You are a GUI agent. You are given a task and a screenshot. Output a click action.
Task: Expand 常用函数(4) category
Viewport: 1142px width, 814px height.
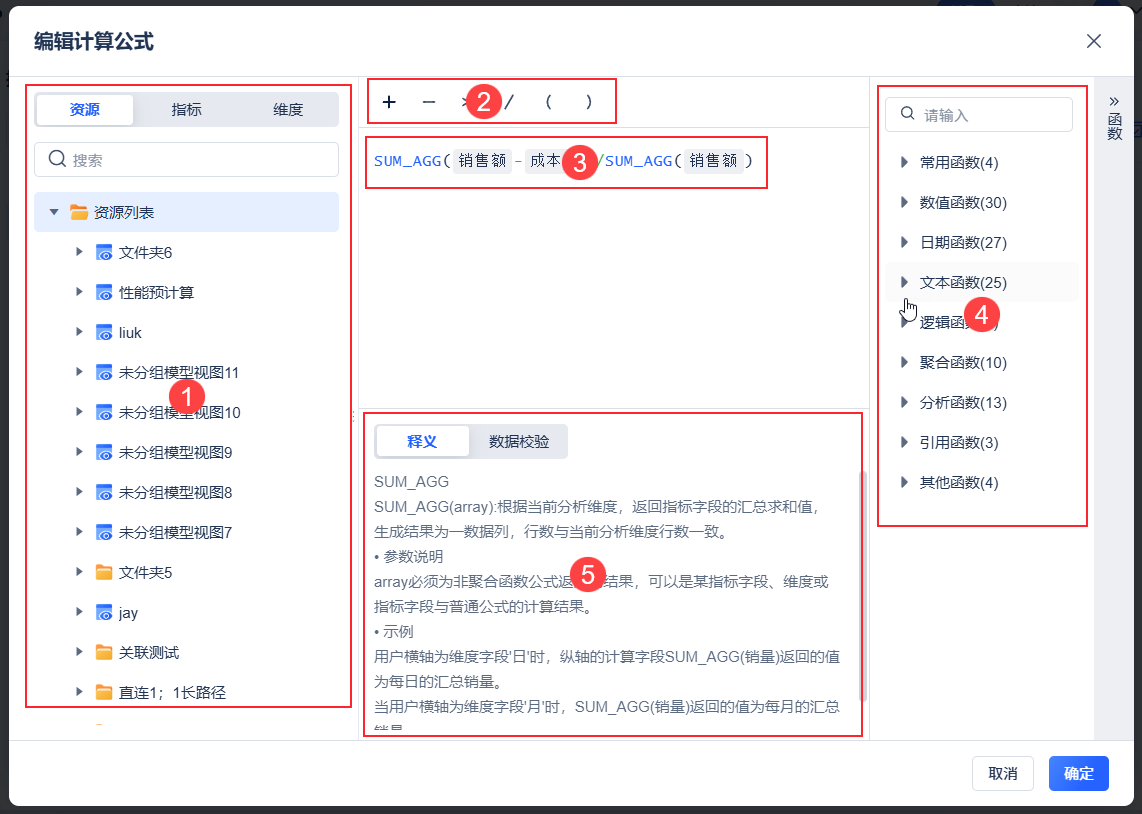click(x=904, y=162)
